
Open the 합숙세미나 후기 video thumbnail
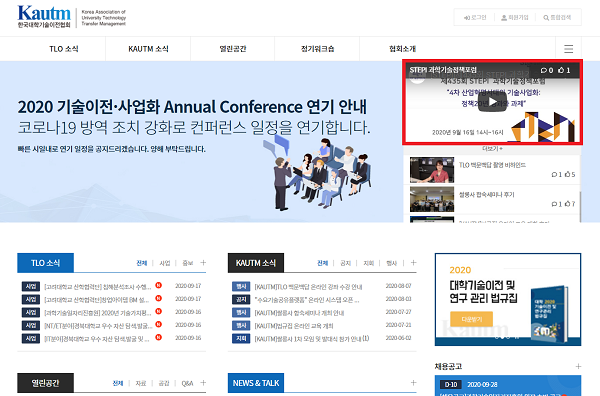click(x=432, y=199)
